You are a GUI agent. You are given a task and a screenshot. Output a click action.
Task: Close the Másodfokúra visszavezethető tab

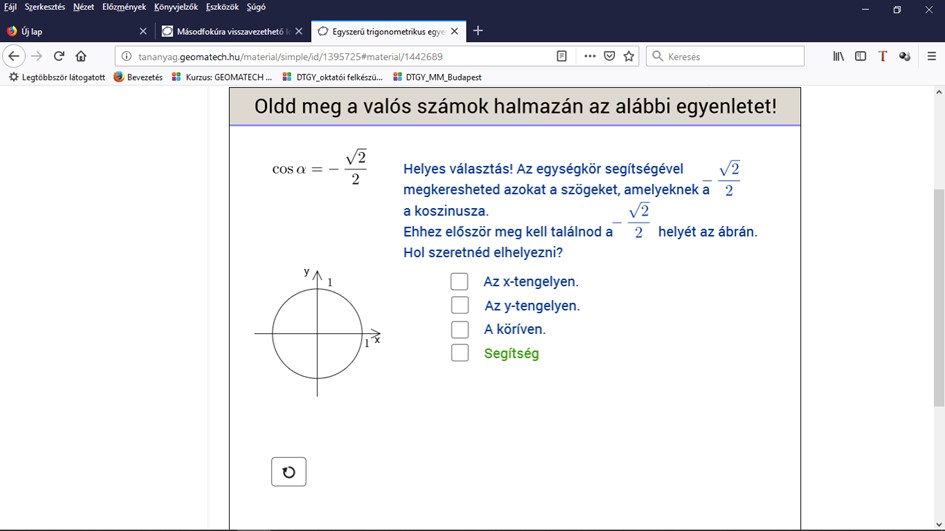(299, 31)
